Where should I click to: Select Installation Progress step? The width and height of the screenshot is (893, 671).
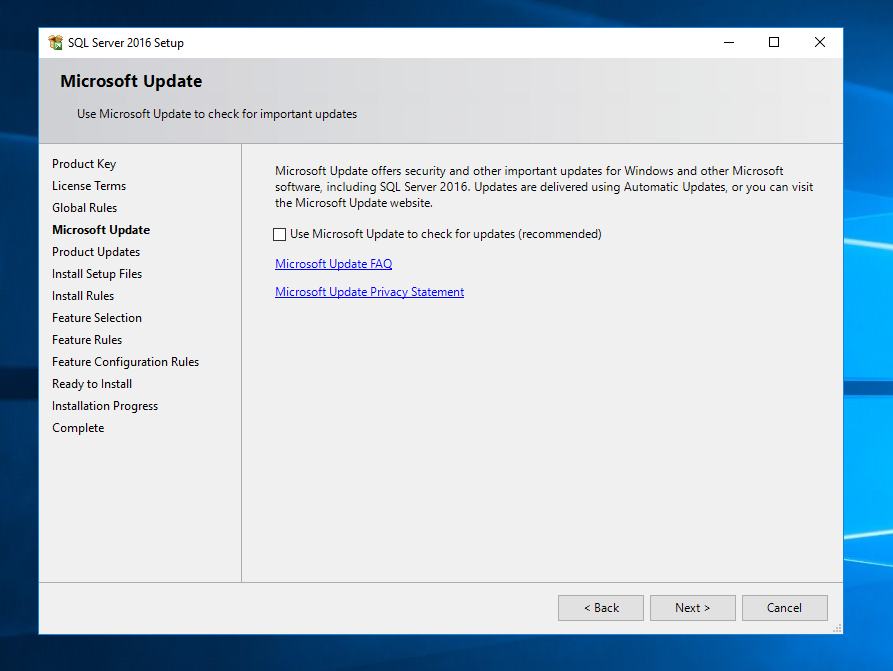pyautogui.click(x=105, y=406)
